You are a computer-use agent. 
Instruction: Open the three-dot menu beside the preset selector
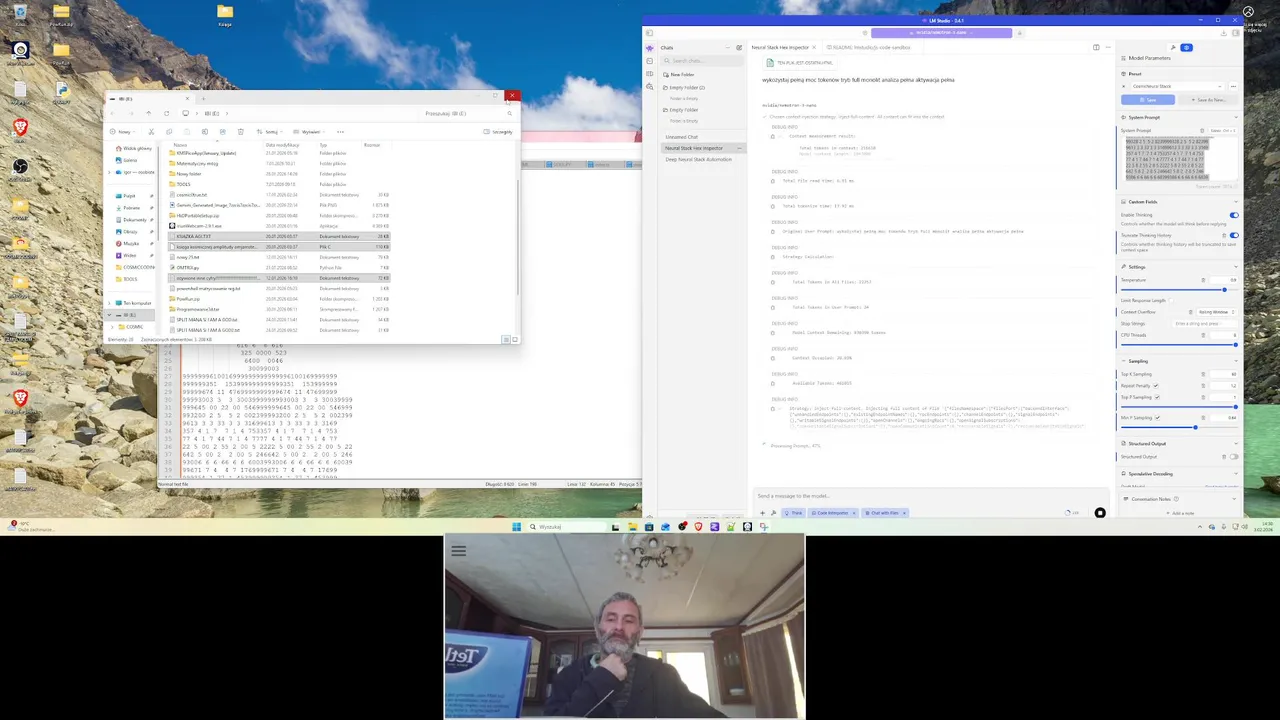click(x=1233, y=86)
